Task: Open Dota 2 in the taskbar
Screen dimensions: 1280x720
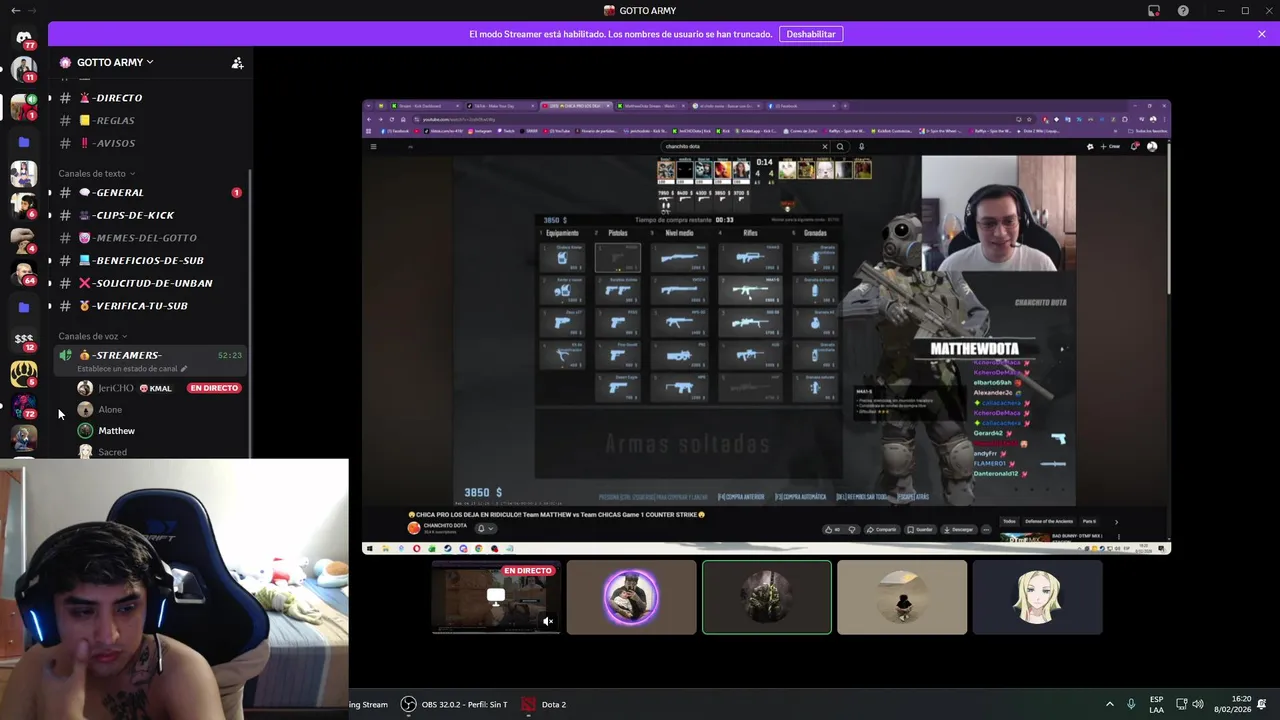Action: tap(544, 704)
